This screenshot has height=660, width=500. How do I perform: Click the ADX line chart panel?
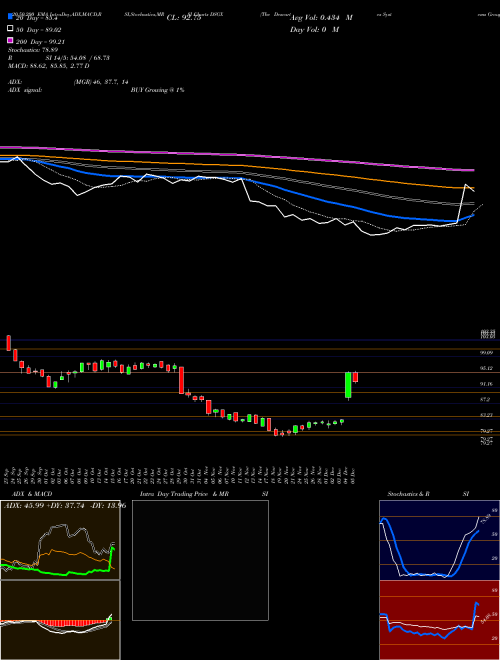60,540
